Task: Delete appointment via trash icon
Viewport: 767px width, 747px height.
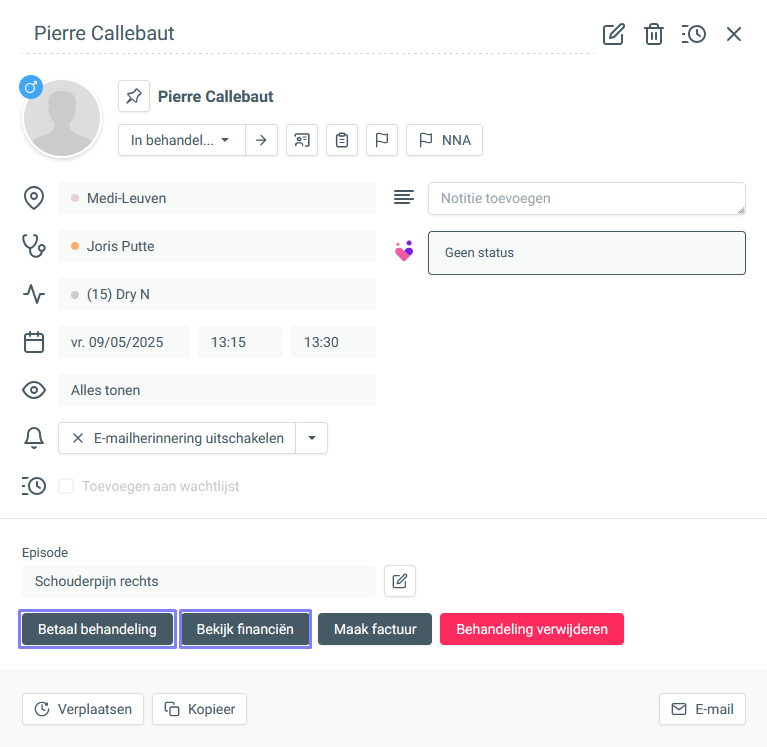Action: 654,34
